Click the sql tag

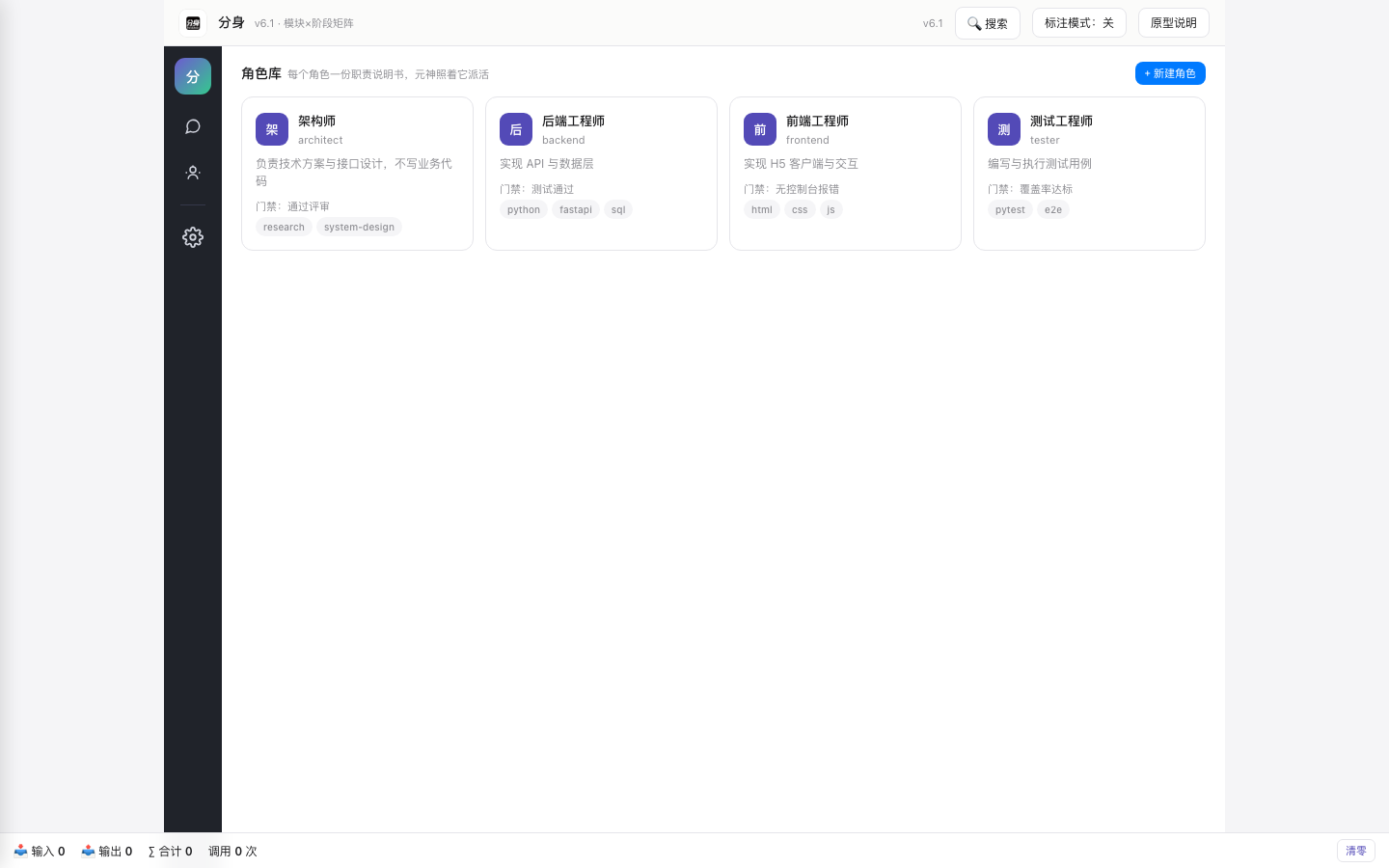tap(618, 209)
